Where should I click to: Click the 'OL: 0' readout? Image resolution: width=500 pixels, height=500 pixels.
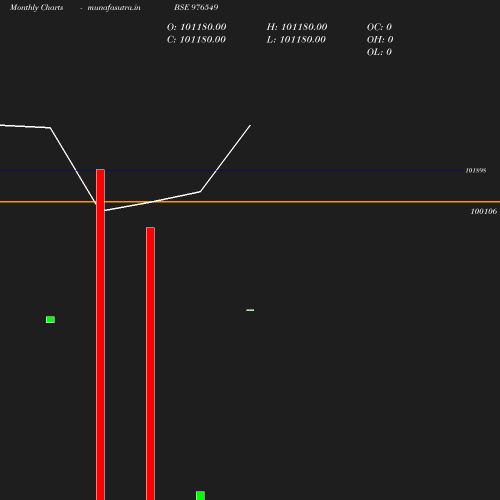click(x=379, y=52)
